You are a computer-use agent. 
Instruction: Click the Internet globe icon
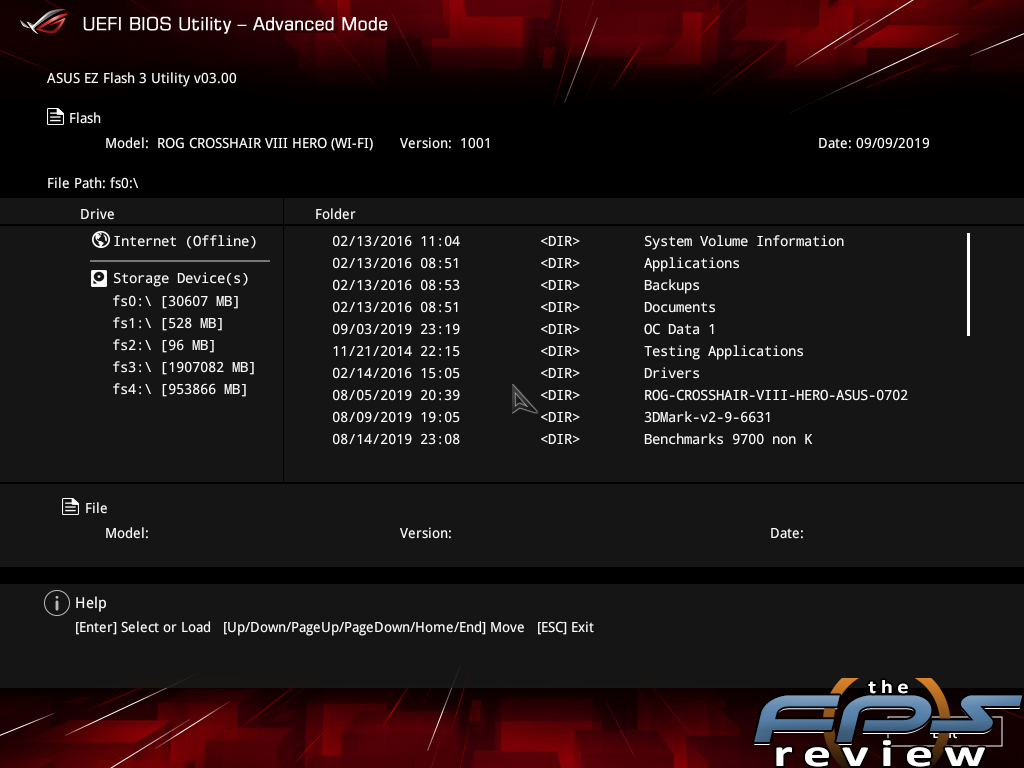pyautogui.click(x=101, y=240)
